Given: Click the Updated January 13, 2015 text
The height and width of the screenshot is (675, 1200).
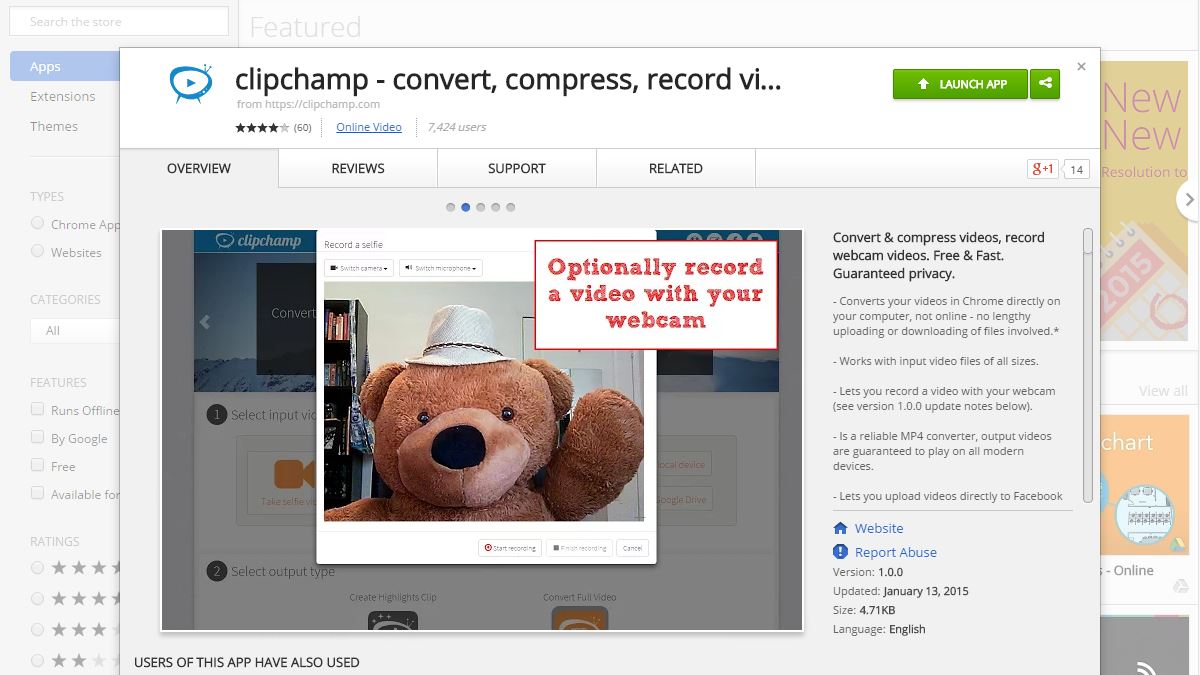Looking at the screenshot, I should [x=901, y=591].
